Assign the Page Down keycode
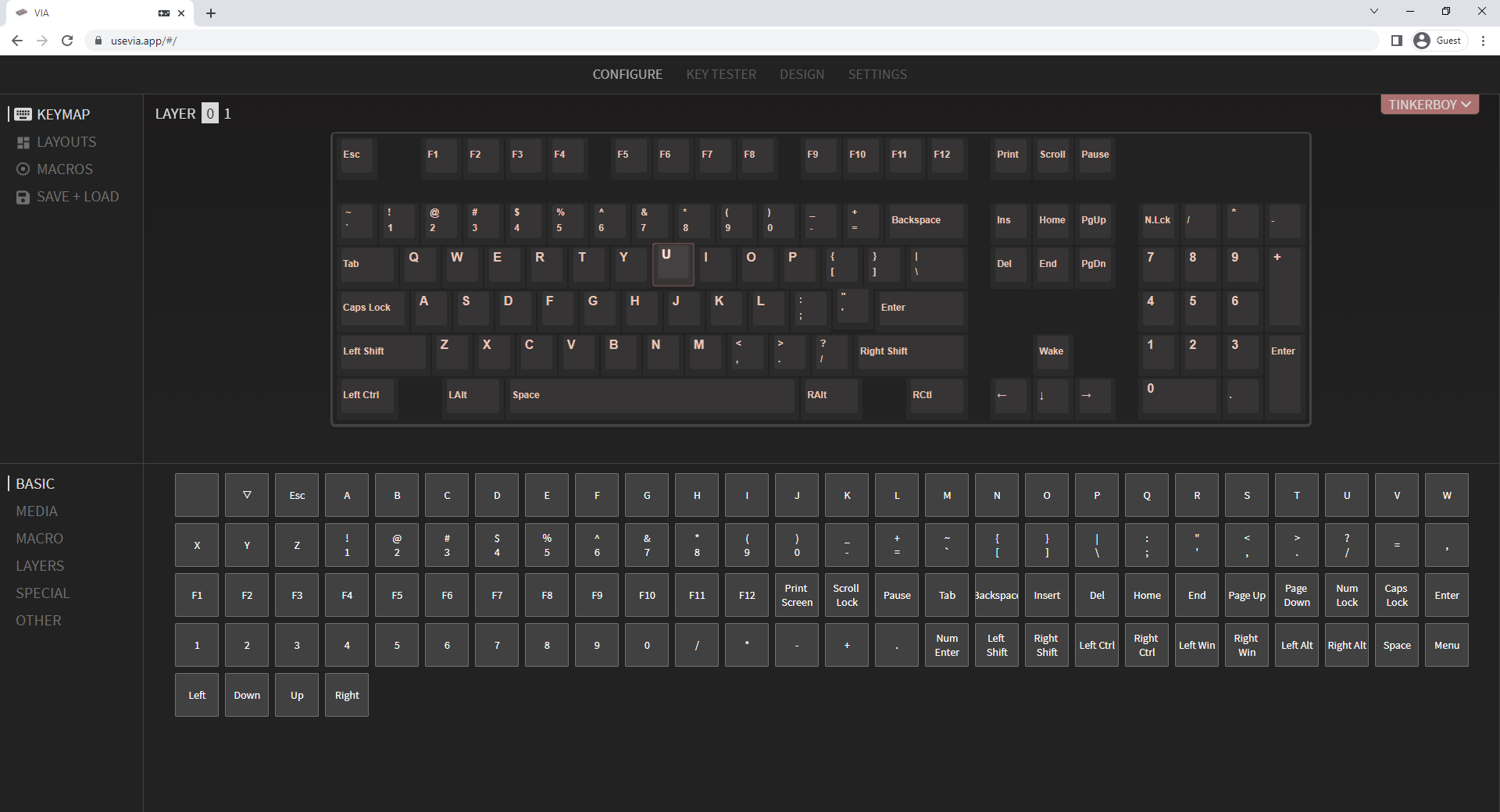1500x812 pixels. coord(1297,595)
